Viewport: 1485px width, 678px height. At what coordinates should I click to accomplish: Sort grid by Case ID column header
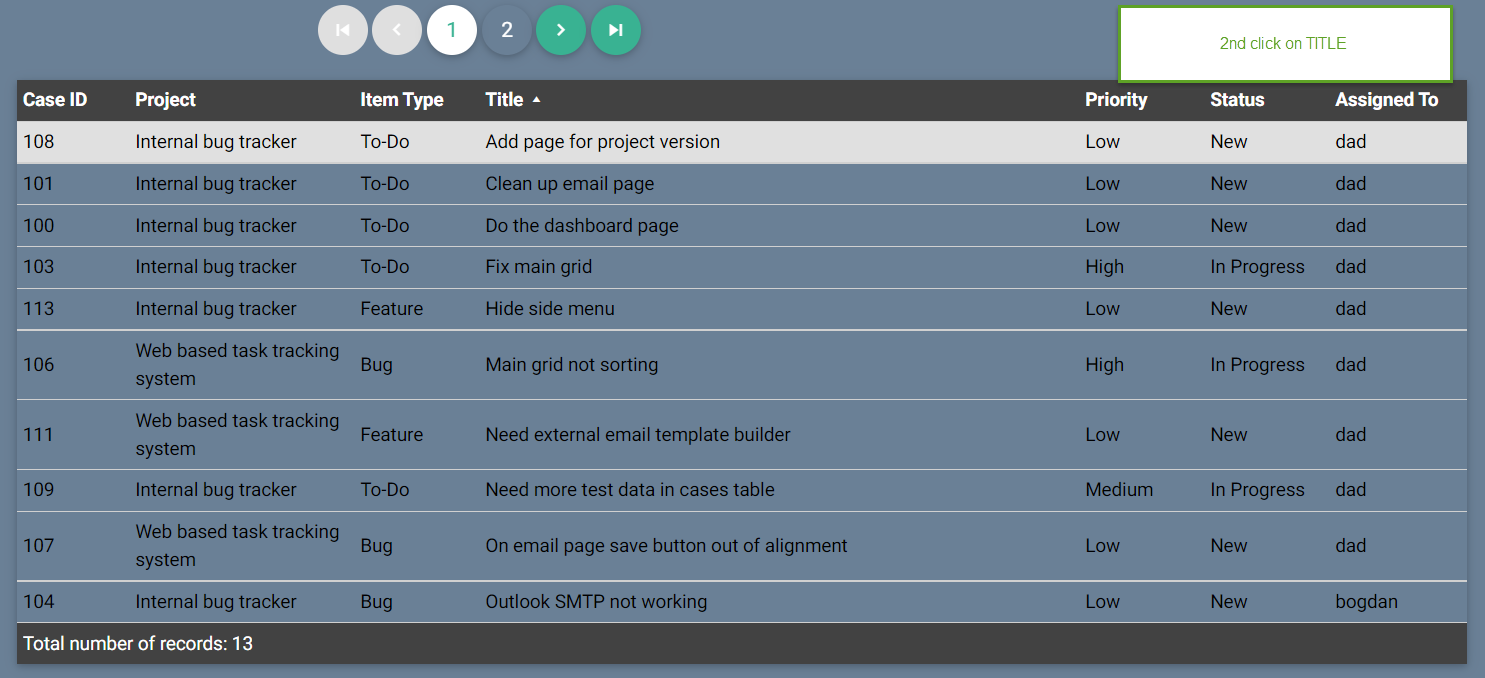click(55, 100)
